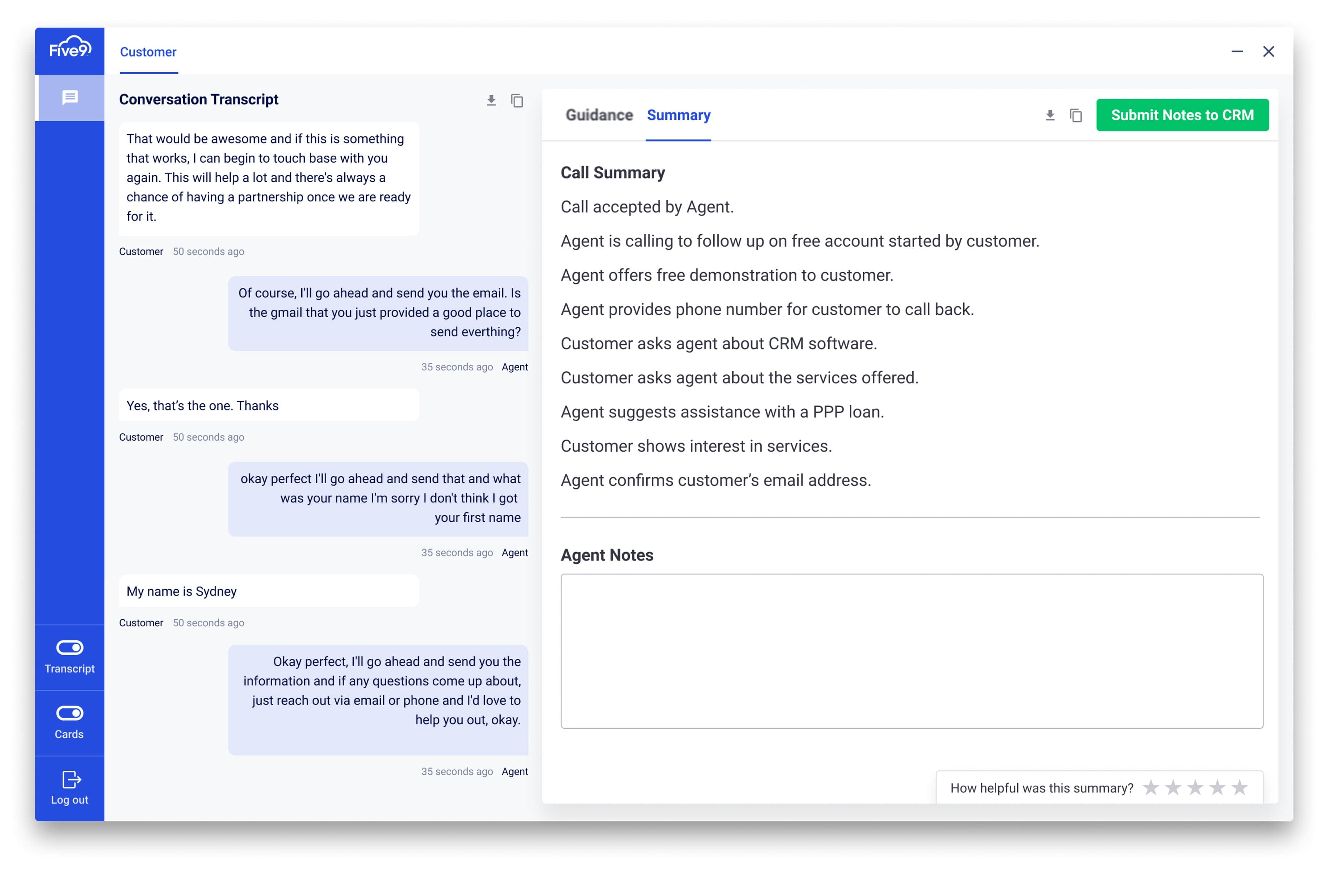Viewport: 1333px width, 896px height.
Task: Copy the call summary to clipboard
Action: [x=1075, y=115]
